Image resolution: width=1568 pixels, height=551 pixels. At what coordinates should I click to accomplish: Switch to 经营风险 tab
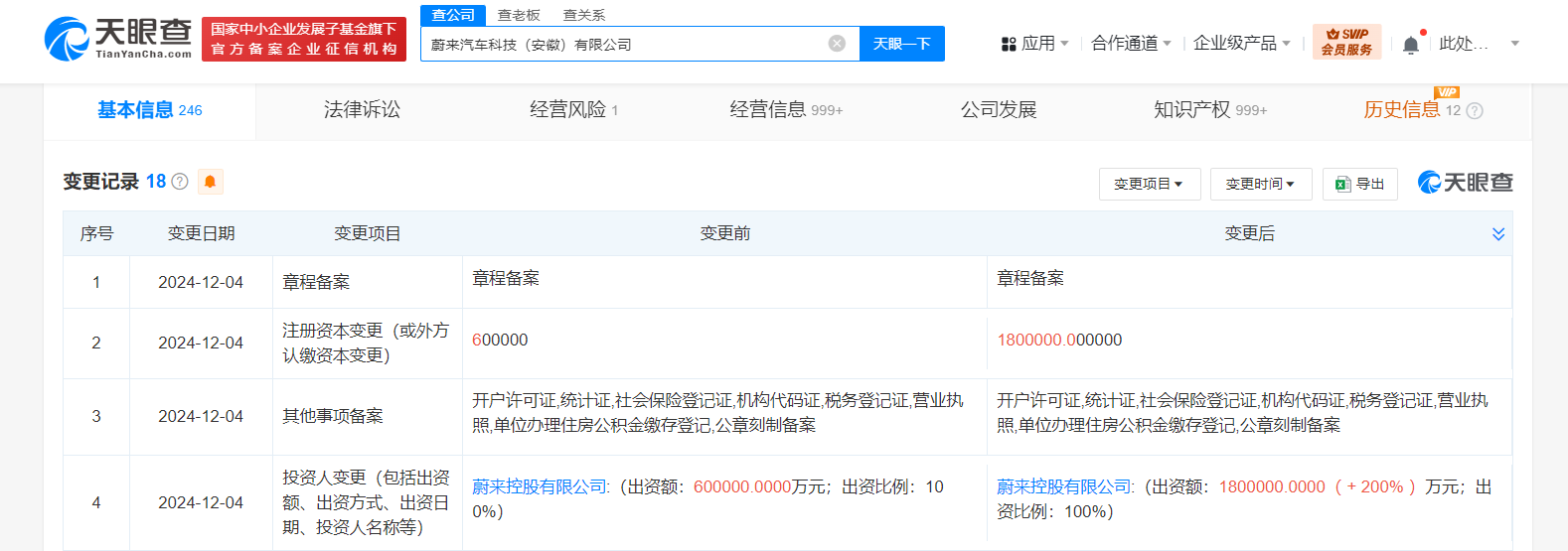(573, 110)
